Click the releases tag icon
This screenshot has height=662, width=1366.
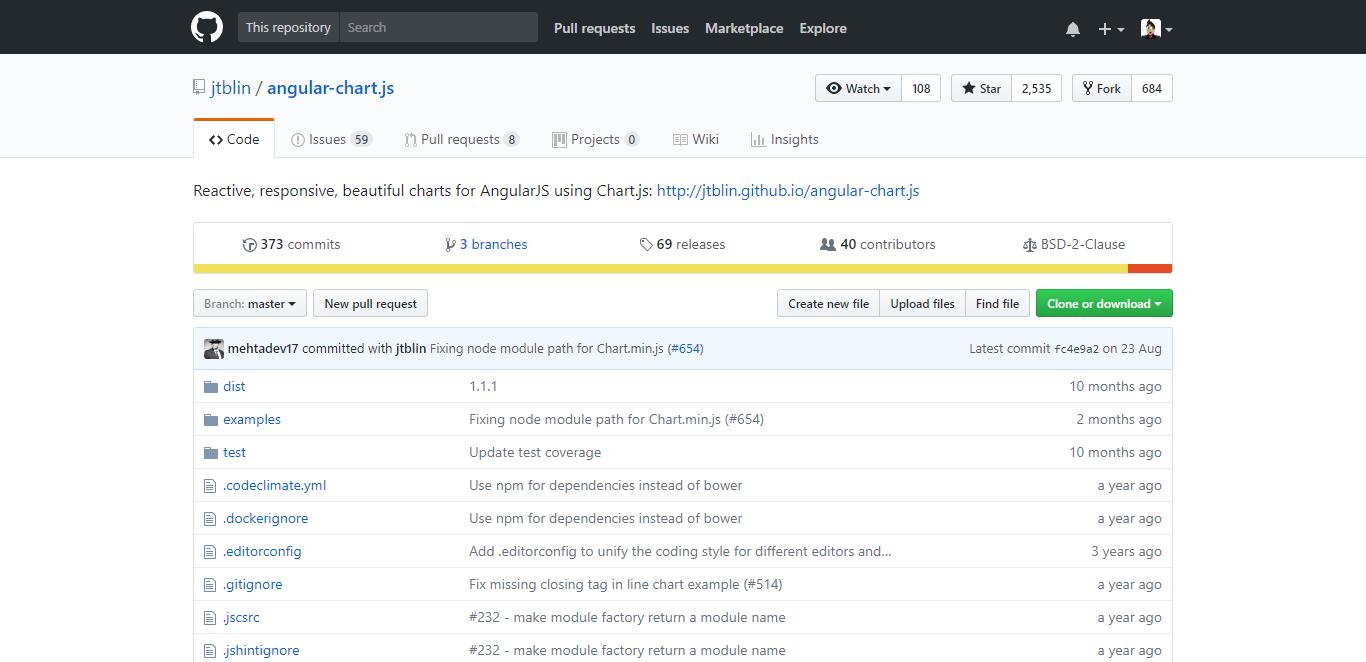coord(646,245)
